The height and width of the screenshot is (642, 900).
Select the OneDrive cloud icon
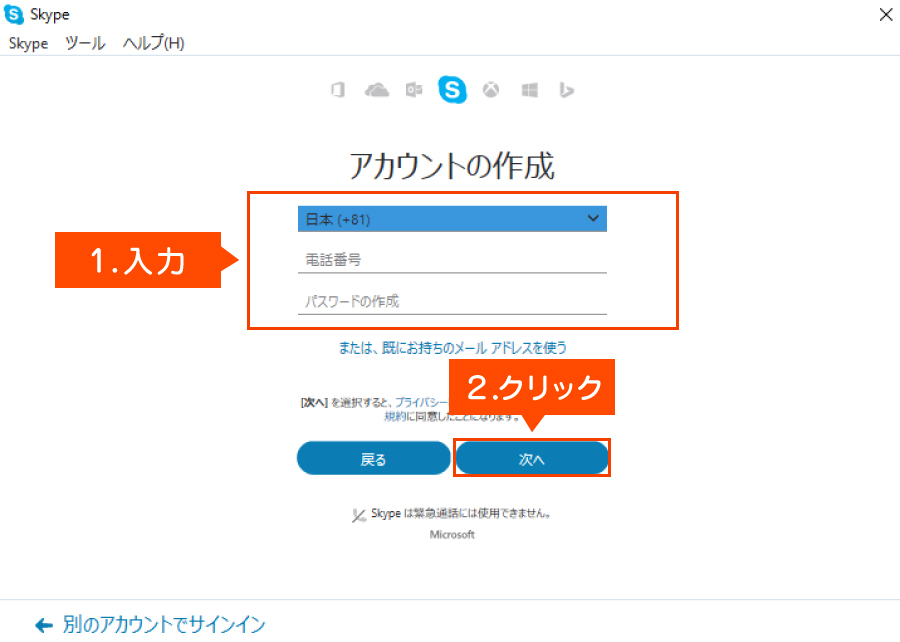377,90
